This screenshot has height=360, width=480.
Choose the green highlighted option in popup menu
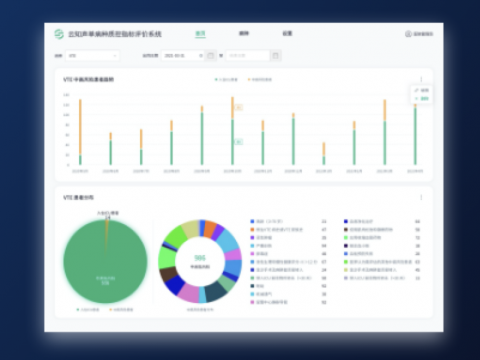[421, 99]
